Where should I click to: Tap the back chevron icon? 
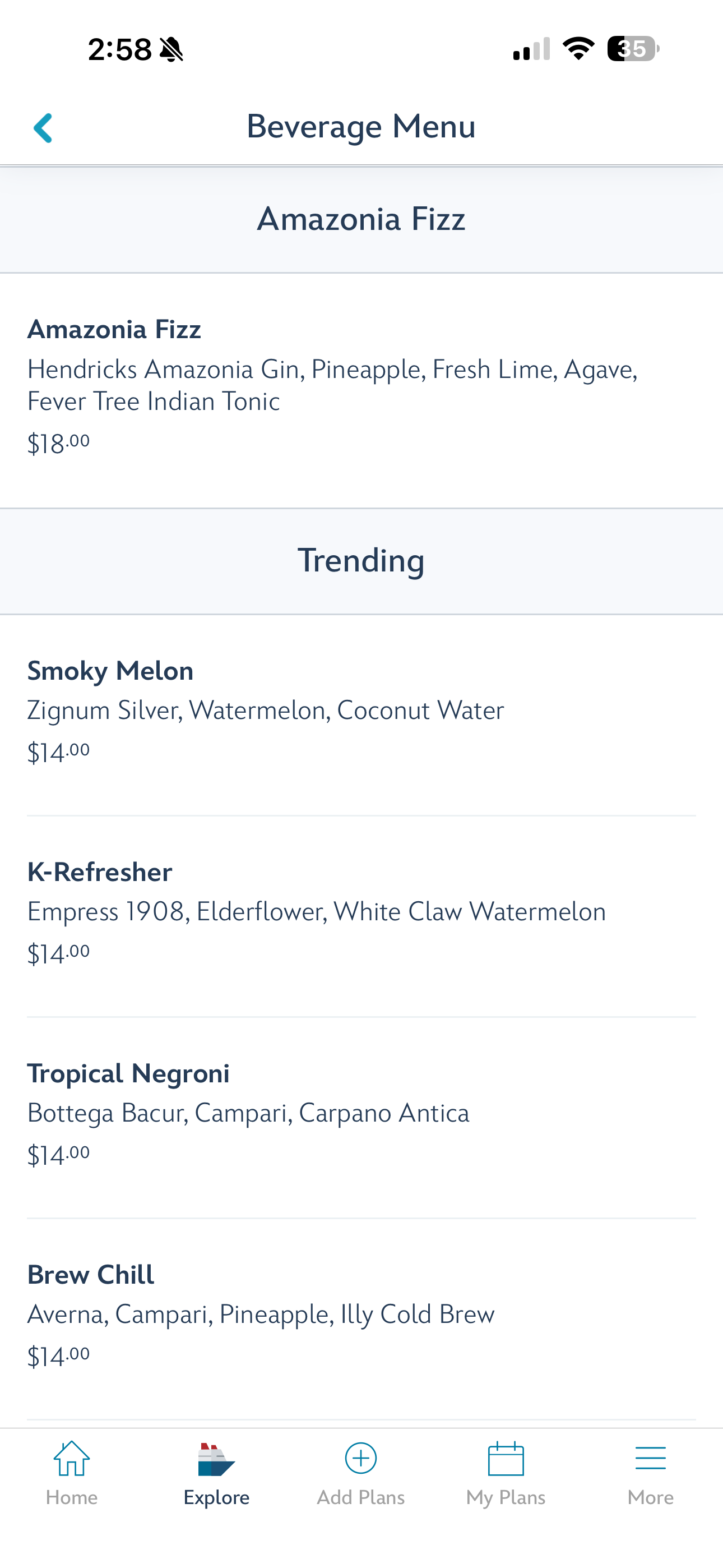43,128
